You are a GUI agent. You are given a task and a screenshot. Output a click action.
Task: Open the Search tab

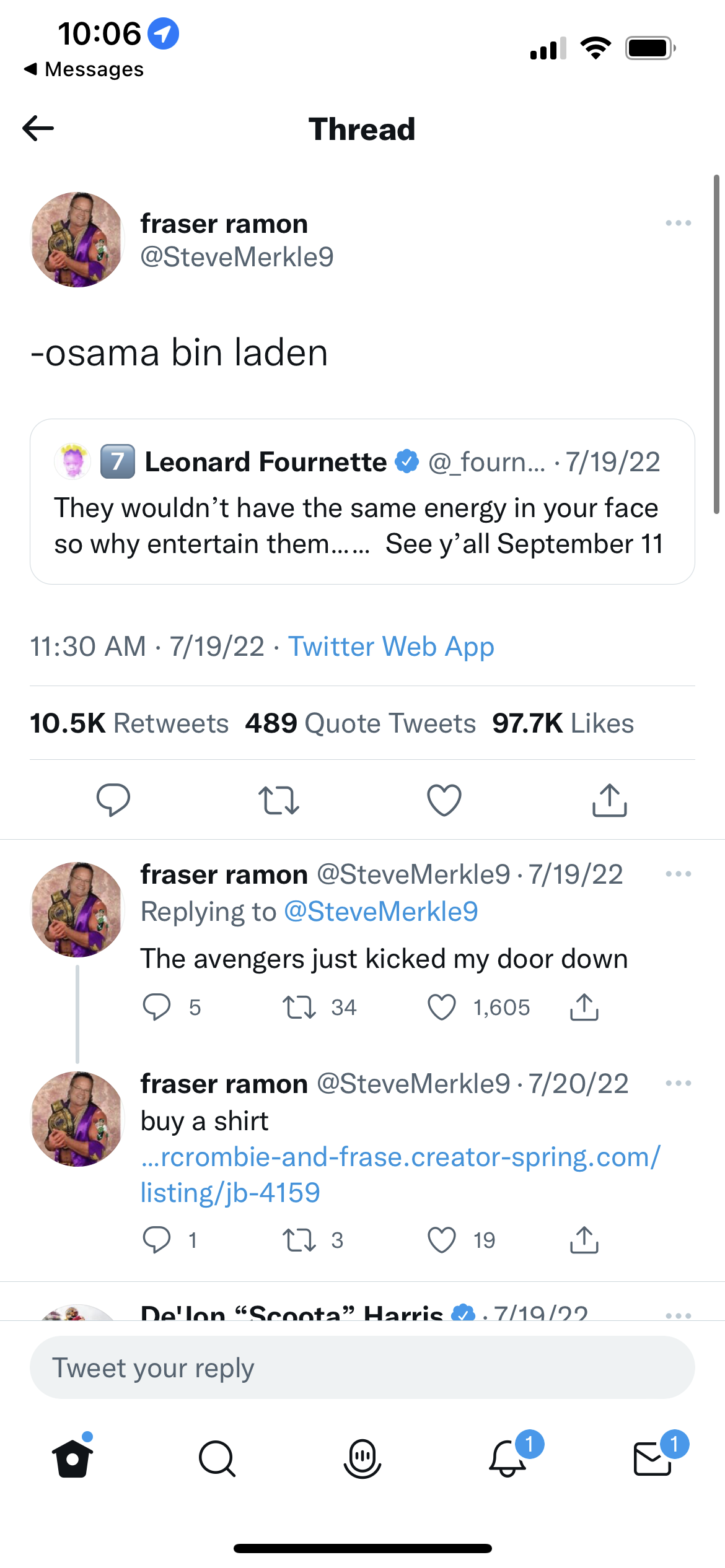coord(217,1458)
